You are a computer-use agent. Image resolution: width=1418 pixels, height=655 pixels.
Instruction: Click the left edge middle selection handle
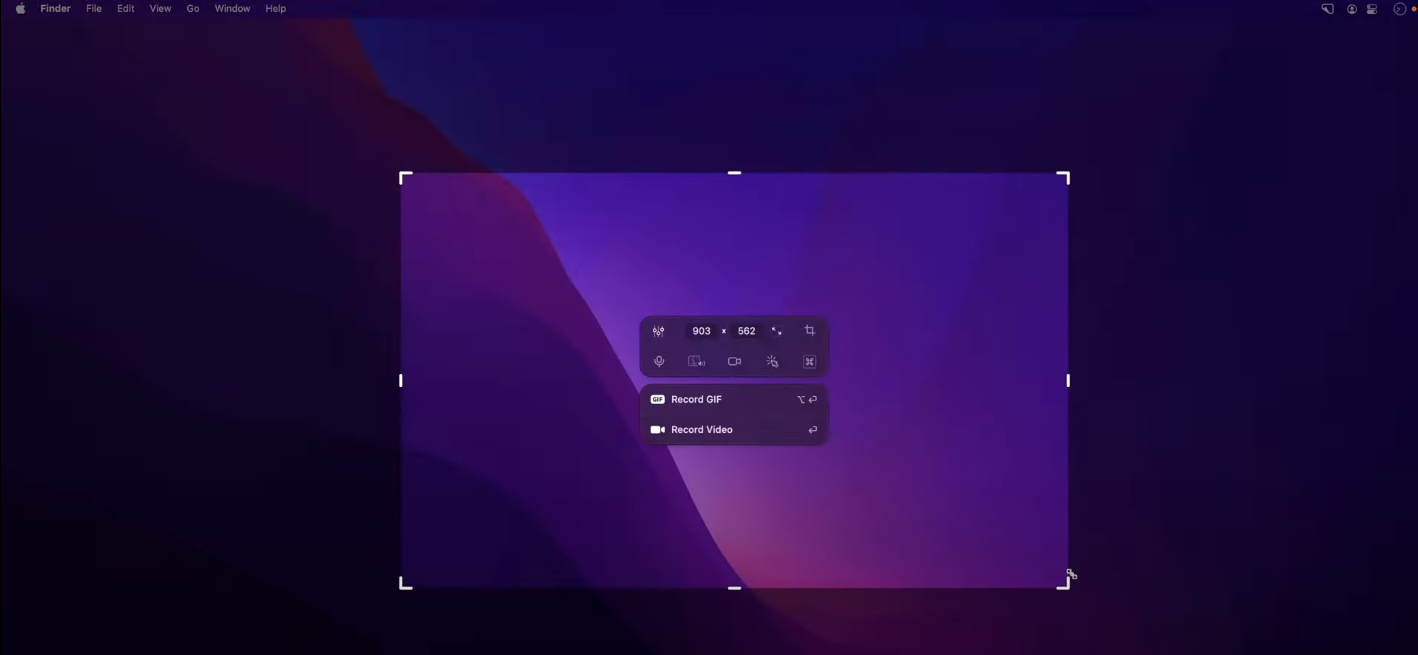(401, 380)
